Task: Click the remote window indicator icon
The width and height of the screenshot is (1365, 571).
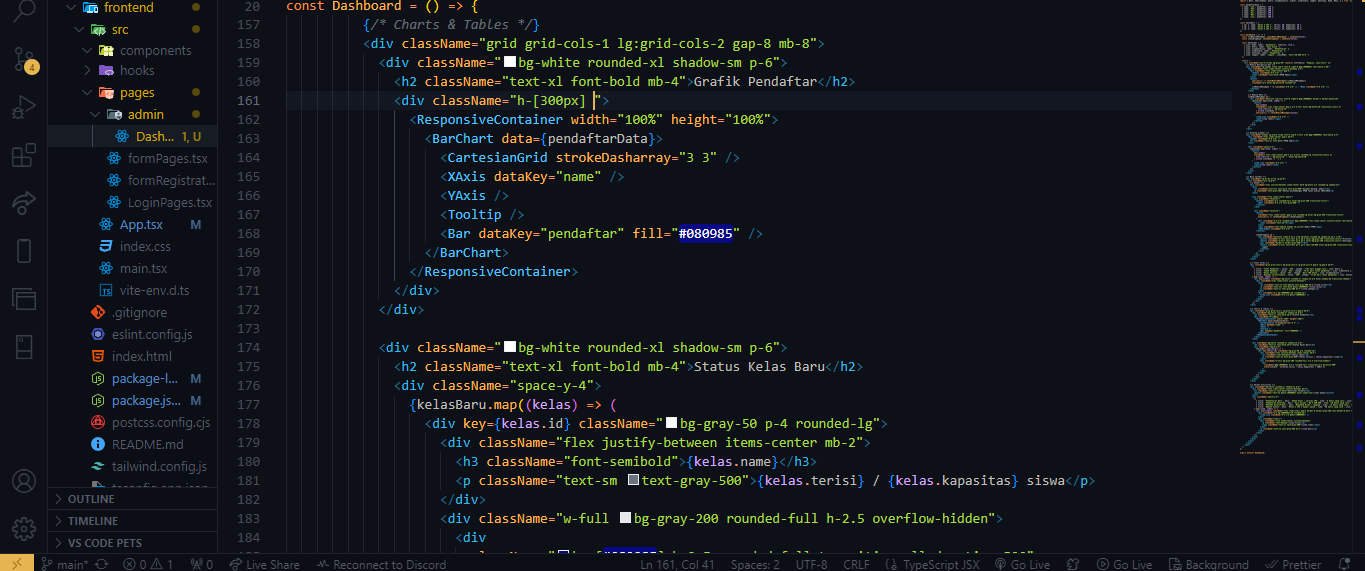Action: coord(17,564)
